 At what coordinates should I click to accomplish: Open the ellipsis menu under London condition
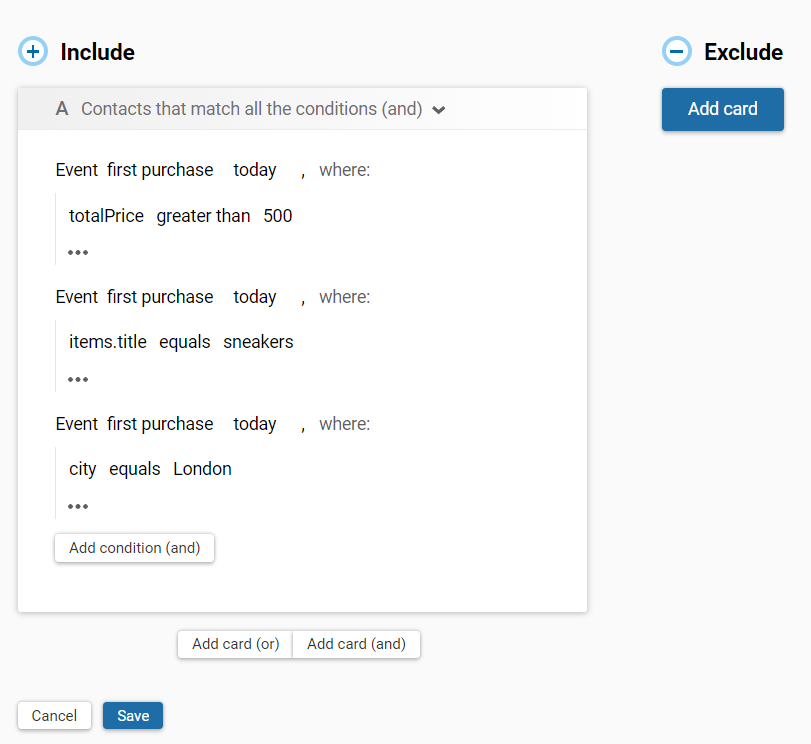[78, 506]
